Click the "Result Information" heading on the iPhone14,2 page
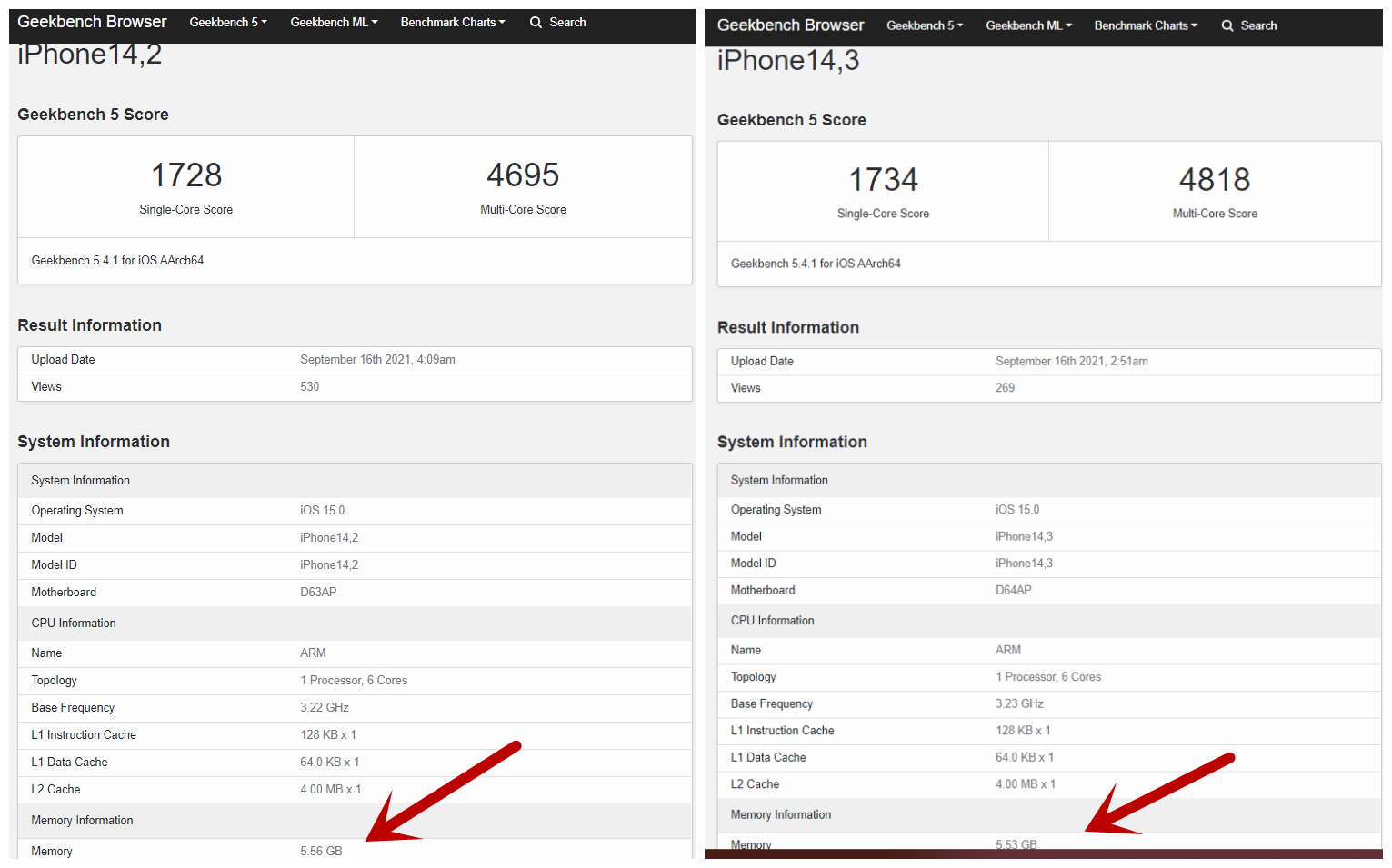1392x868 pixels. tap(89, 325)
